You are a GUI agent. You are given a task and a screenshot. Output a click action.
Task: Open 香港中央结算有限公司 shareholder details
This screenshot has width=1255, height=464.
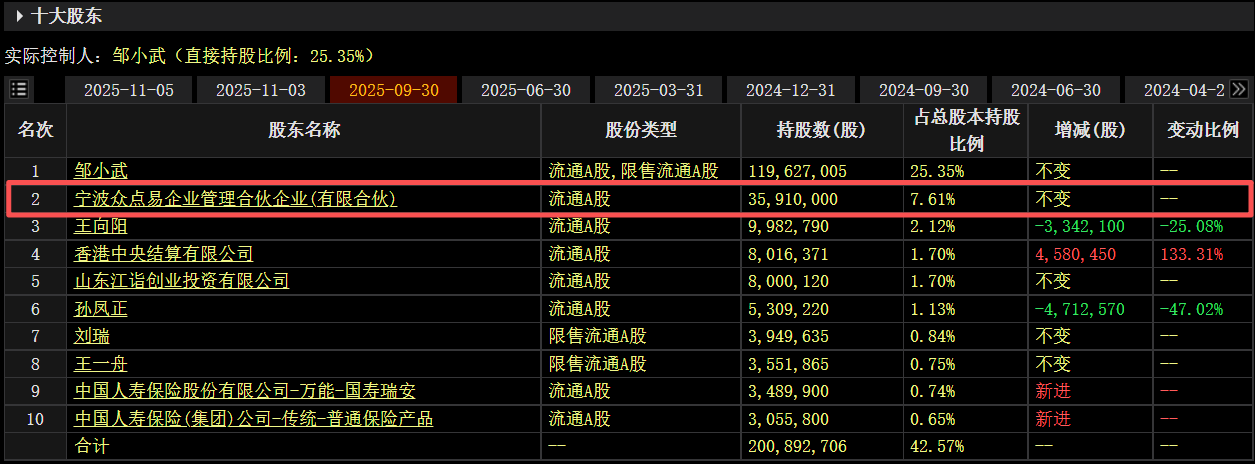coord(164,254)
